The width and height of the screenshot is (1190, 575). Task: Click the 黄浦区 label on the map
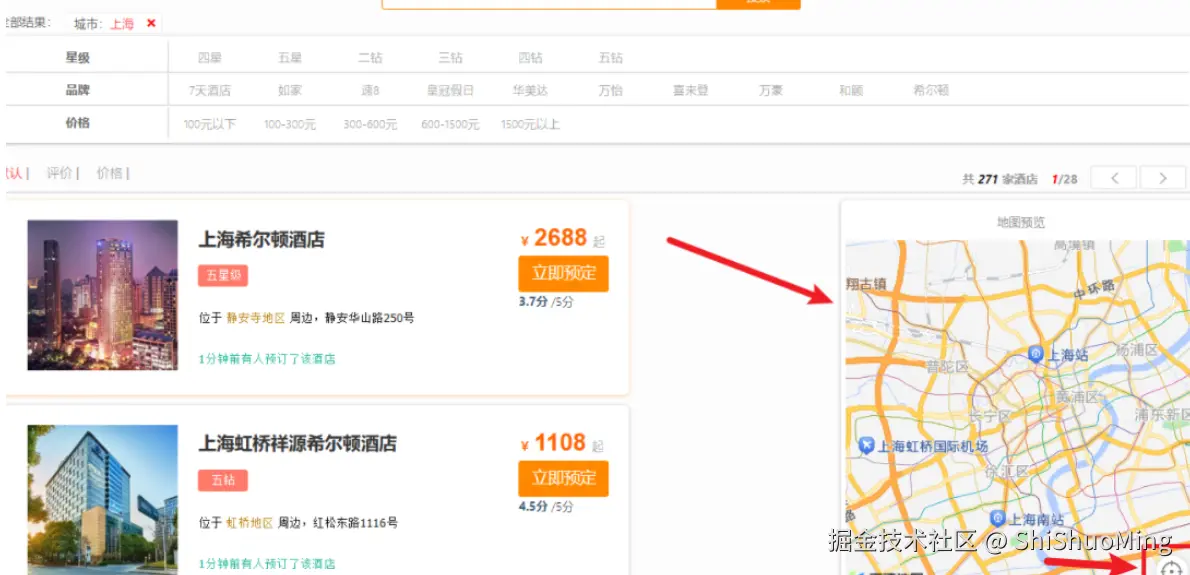[1077, 397]
